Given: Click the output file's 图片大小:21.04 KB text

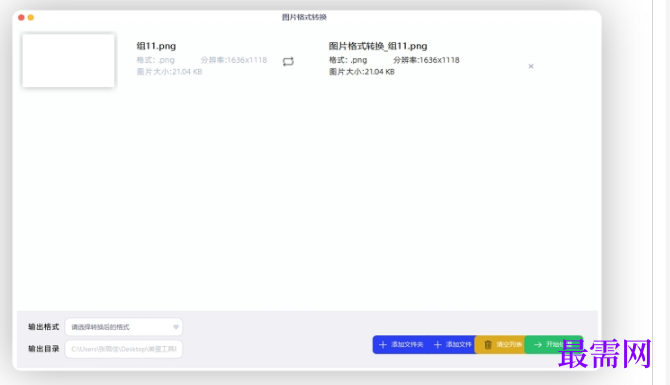Looking at the screenshot, I should pos(361,72).
